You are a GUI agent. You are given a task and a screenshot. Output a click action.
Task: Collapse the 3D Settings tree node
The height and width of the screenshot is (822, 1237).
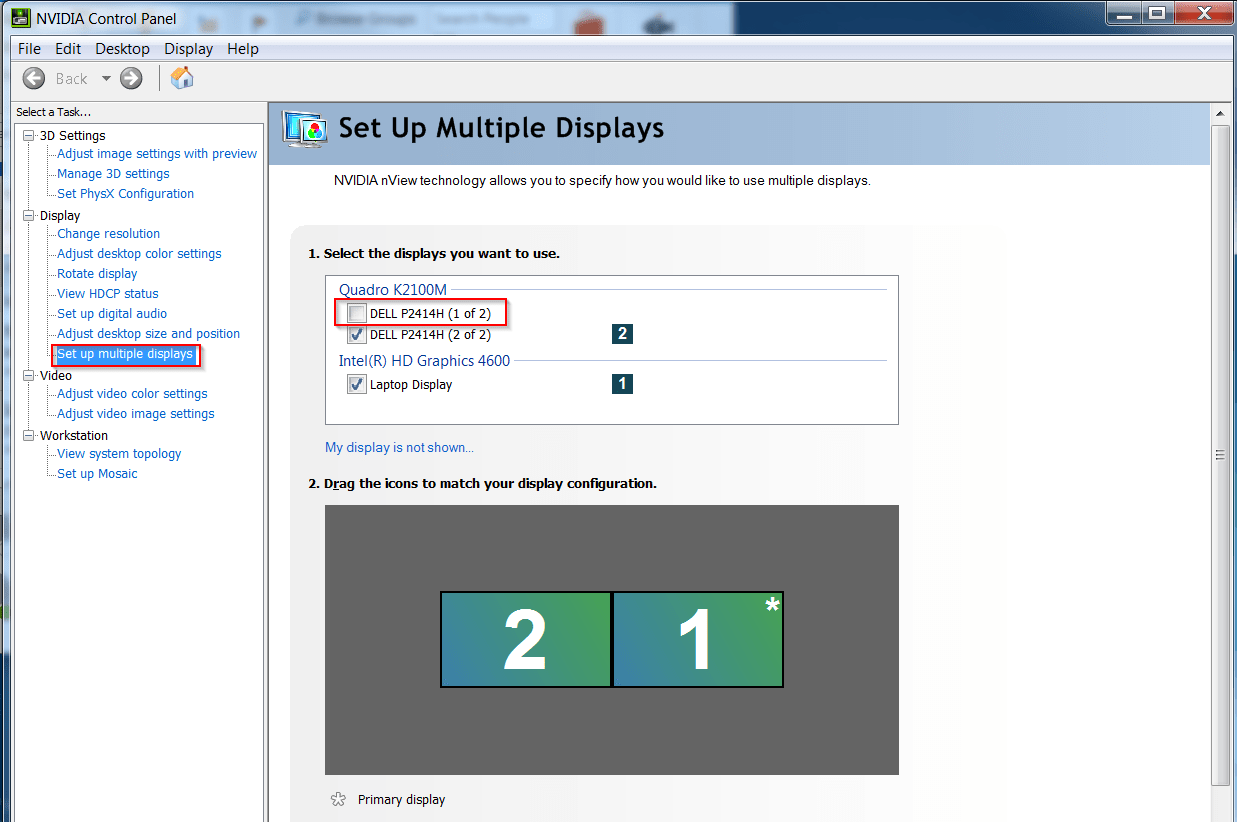28,135
